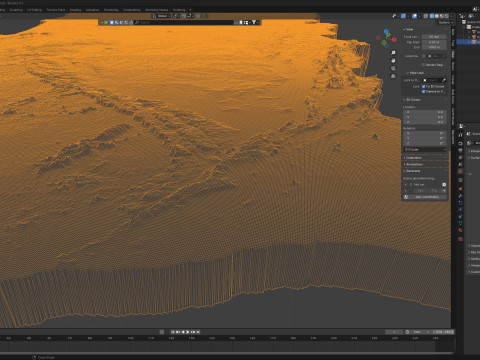This screenshot has width=480, height=360.
Task: Click the blue Z axis on gizmo
Action: pos(386,32)
